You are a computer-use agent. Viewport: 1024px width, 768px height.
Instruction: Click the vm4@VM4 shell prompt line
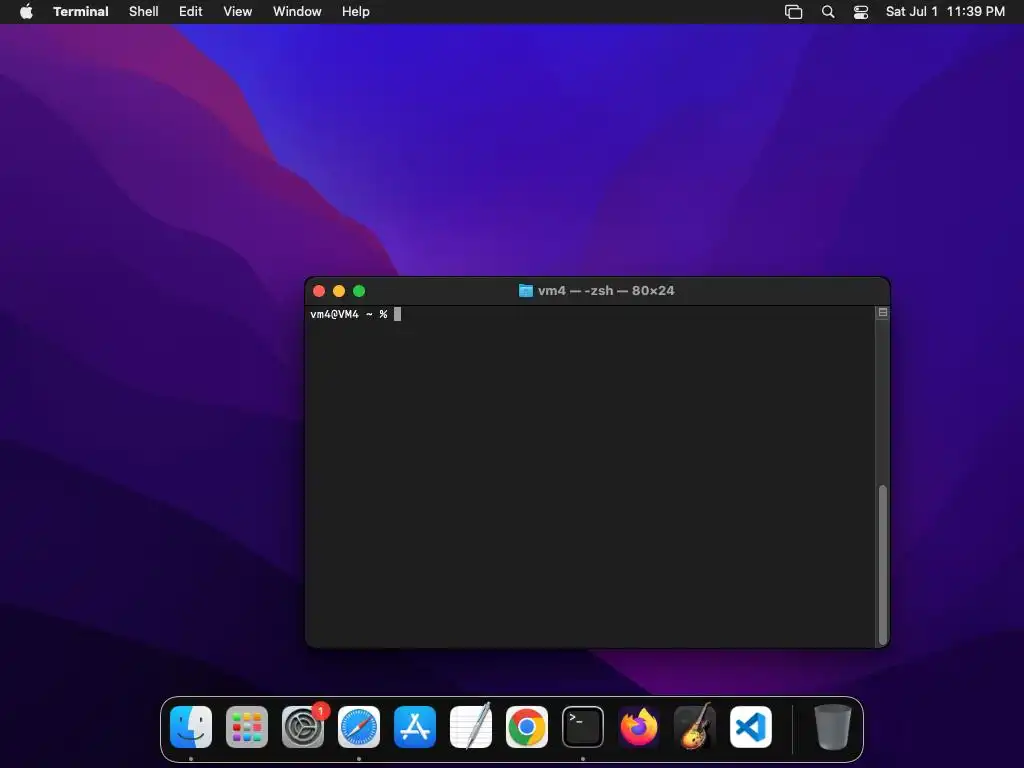coord(349,315)
